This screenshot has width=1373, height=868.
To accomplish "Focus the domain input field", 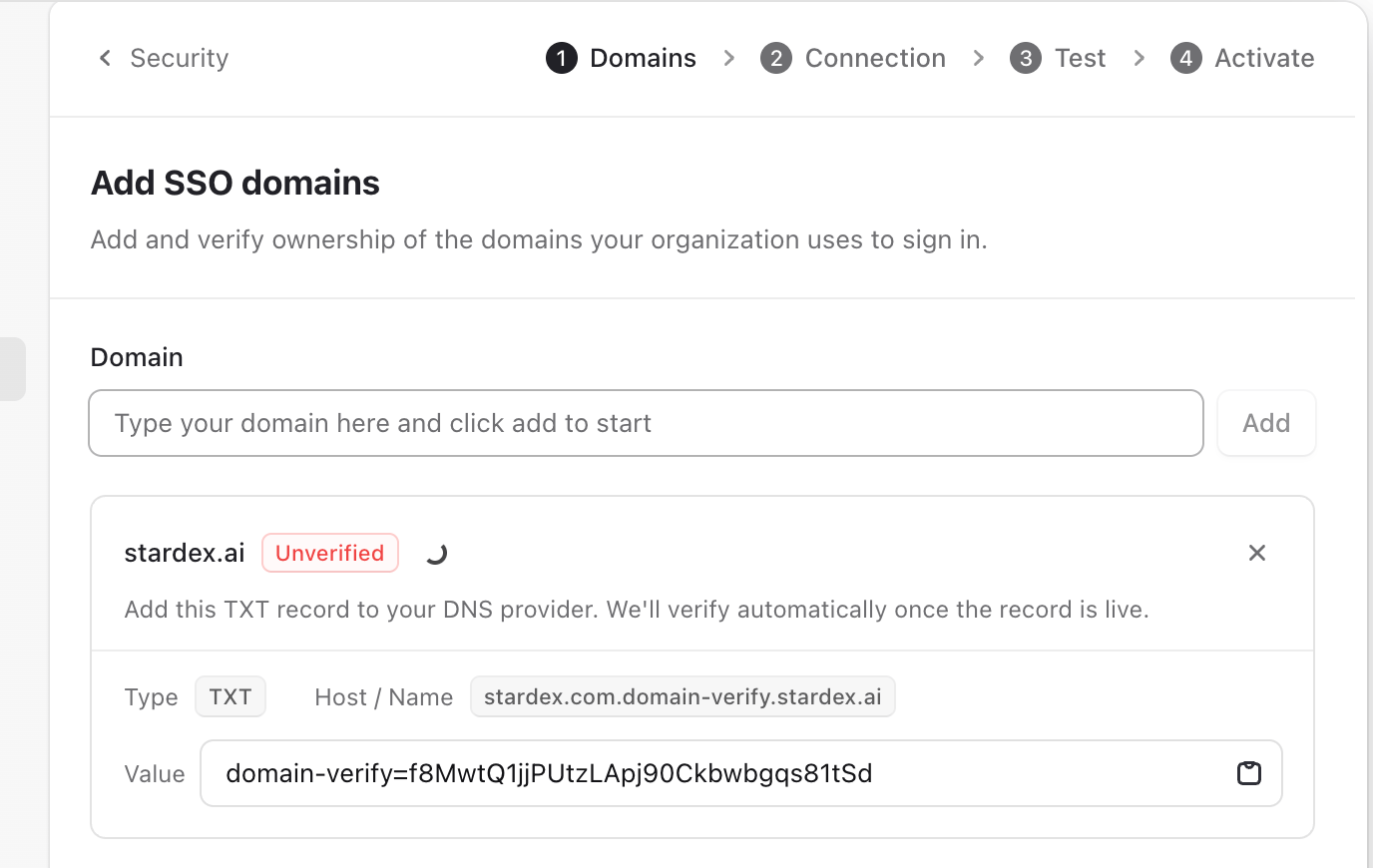I will click(646, 423).
